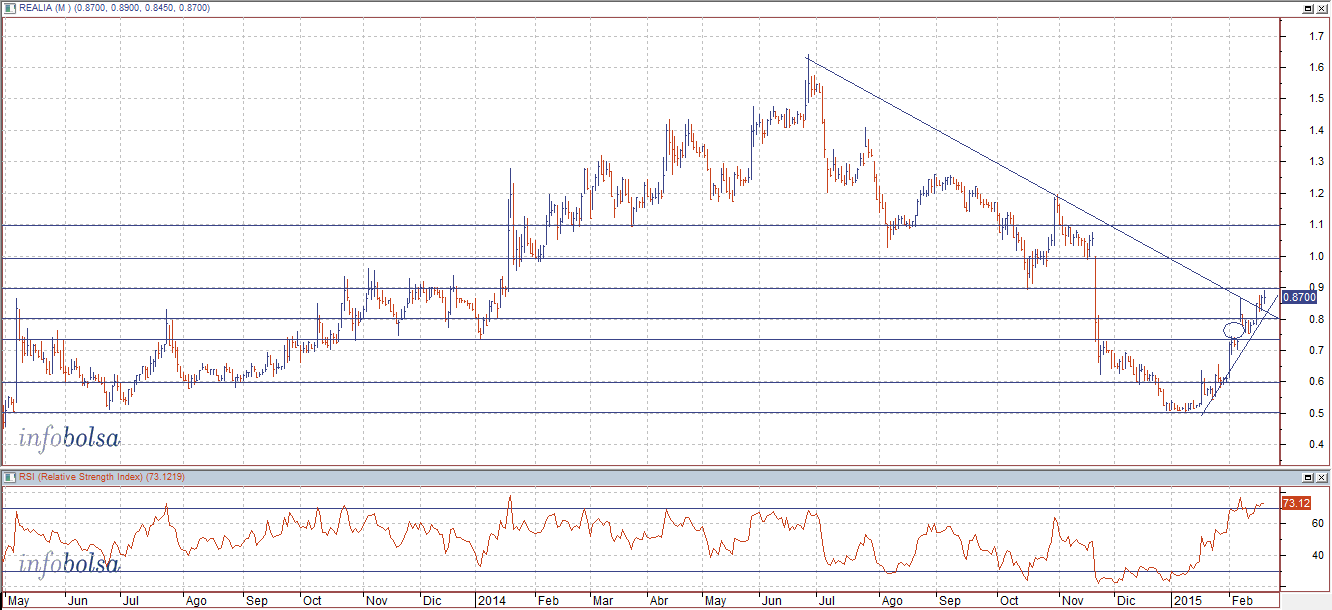Image resolution: width=1332 pixels, height=610 pixels.
Task: Click the 1.0 price axis label
Action: (x=1317, y=257)
